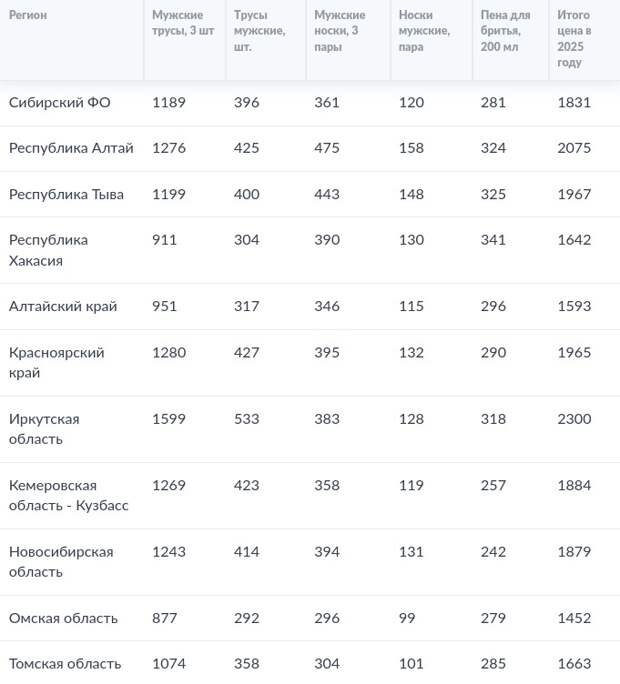This screenshot has height=684, width=620.
Task: Click the Сибирский ФО row label
Action: 60,103
